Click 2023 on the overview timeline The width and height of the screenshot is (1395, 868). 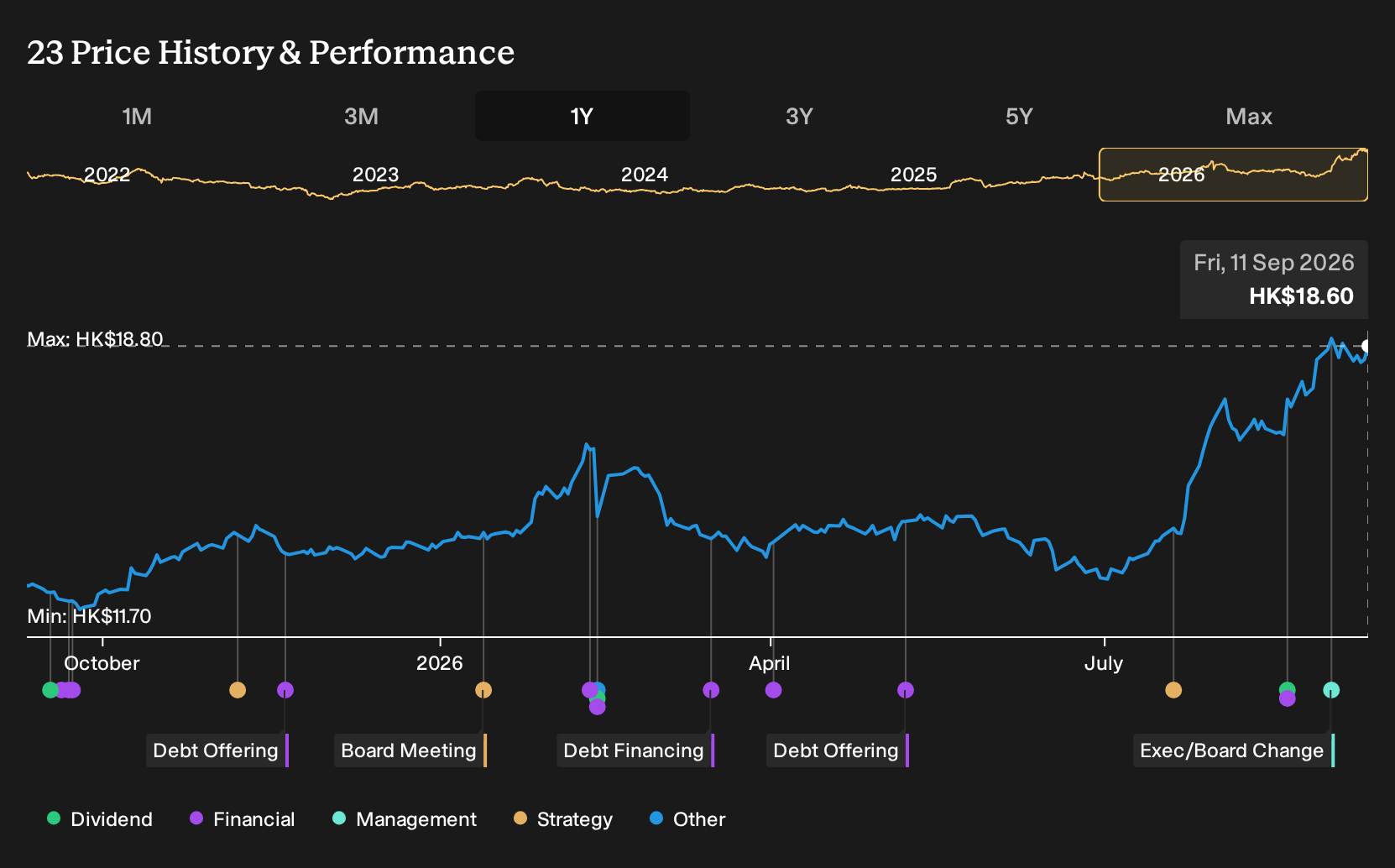(x=375, y=175)
